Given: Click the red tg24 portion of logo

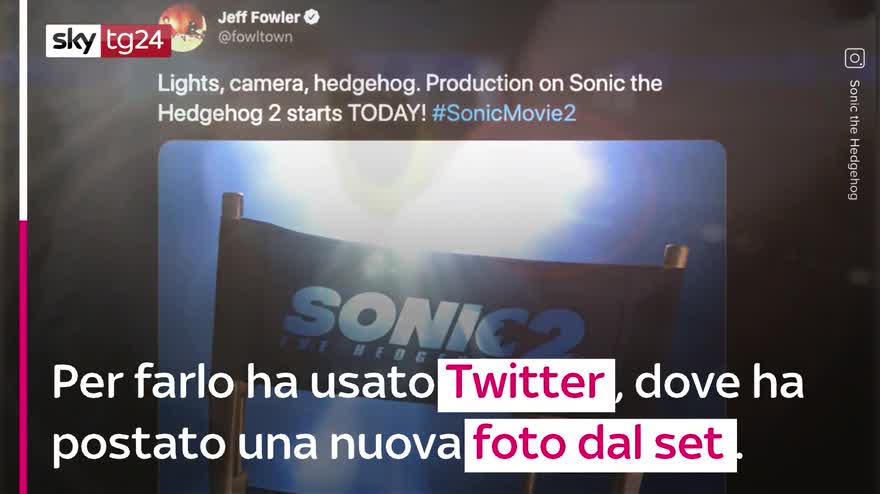Looking at the screenshot, I should click(136, 40).
